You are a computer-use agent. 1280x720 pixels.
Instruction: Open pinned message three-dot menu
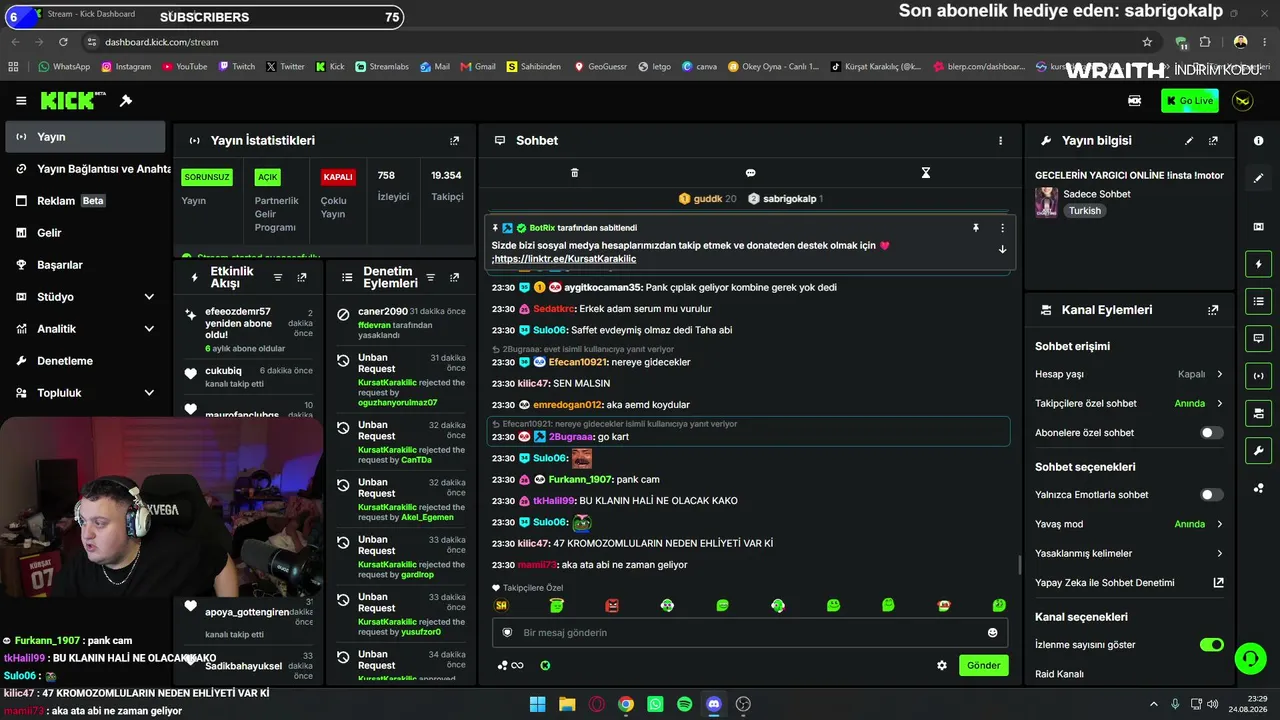(x=1002, y=228)
